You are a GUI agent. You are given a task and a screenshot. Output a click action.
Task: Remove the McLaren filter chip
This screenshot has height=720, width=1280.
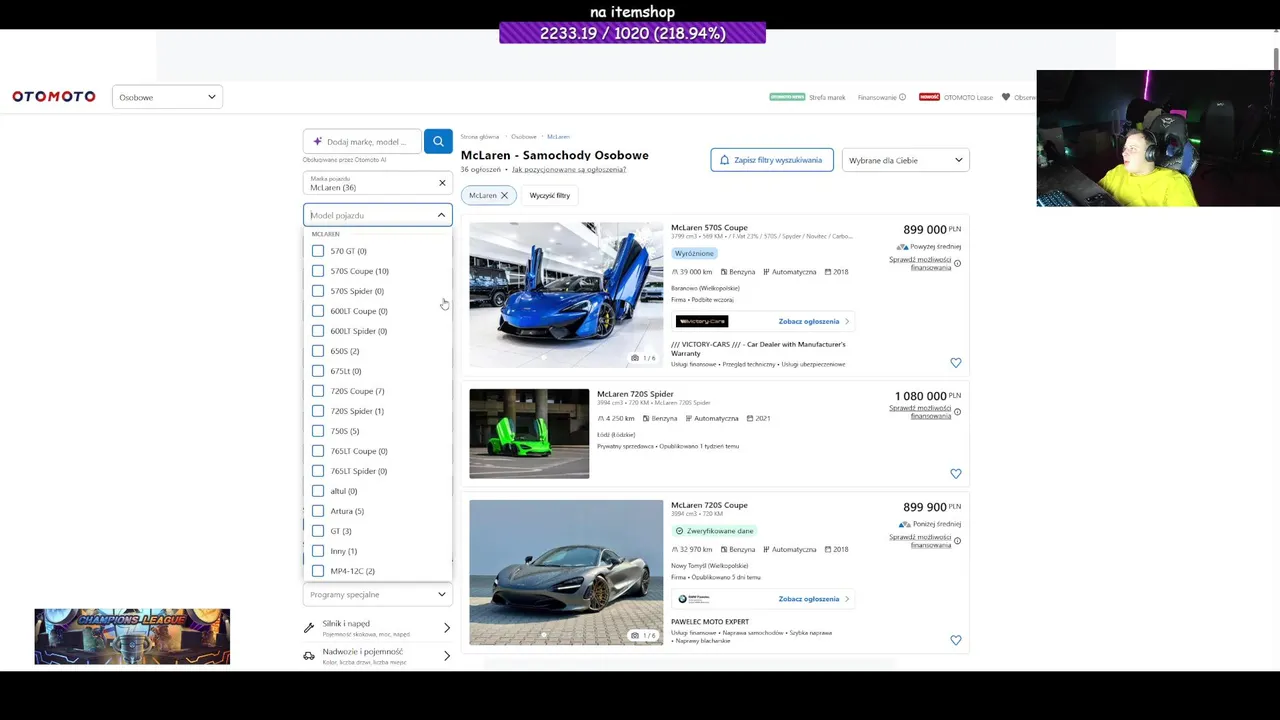click(504, 195)
